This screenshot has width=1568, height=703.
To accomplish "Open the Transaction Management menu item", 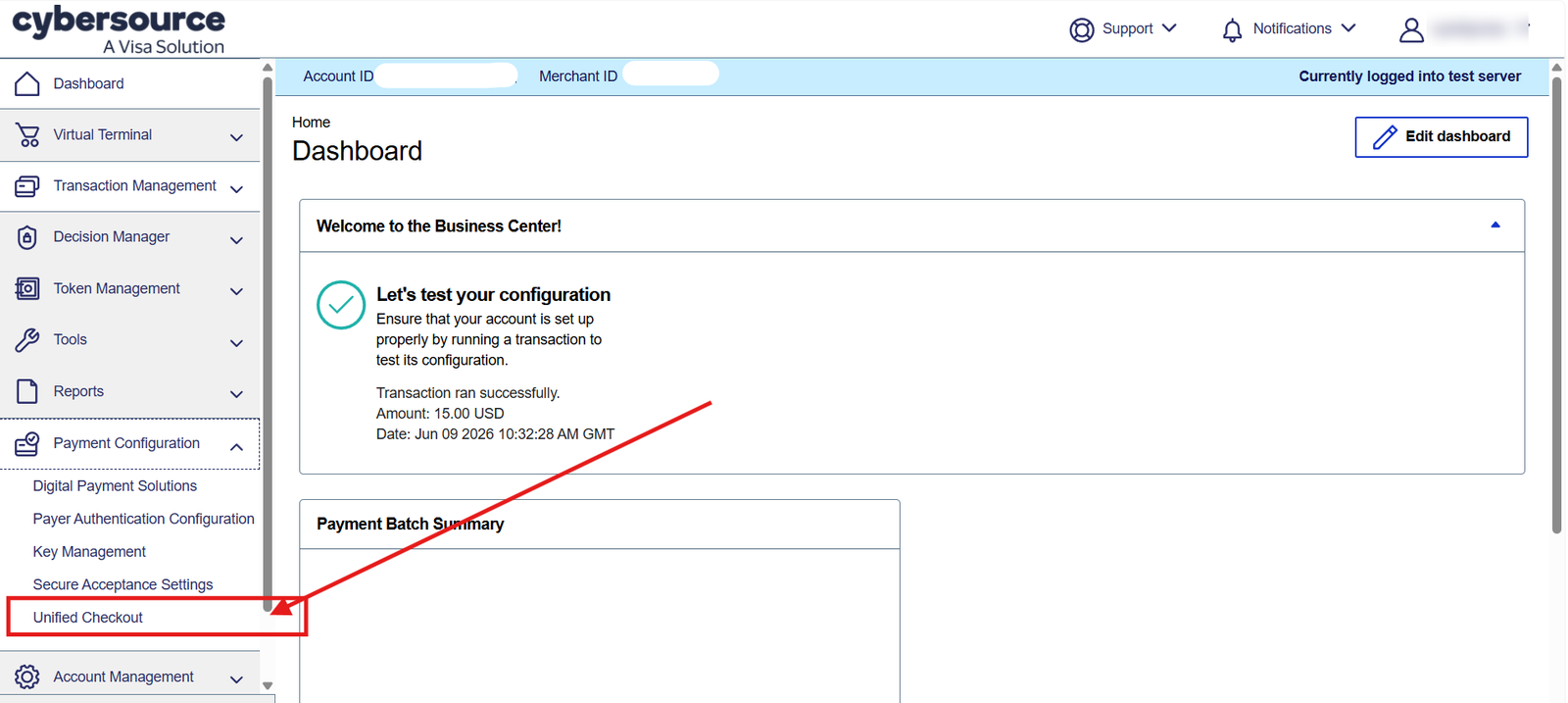I will 130,186.
